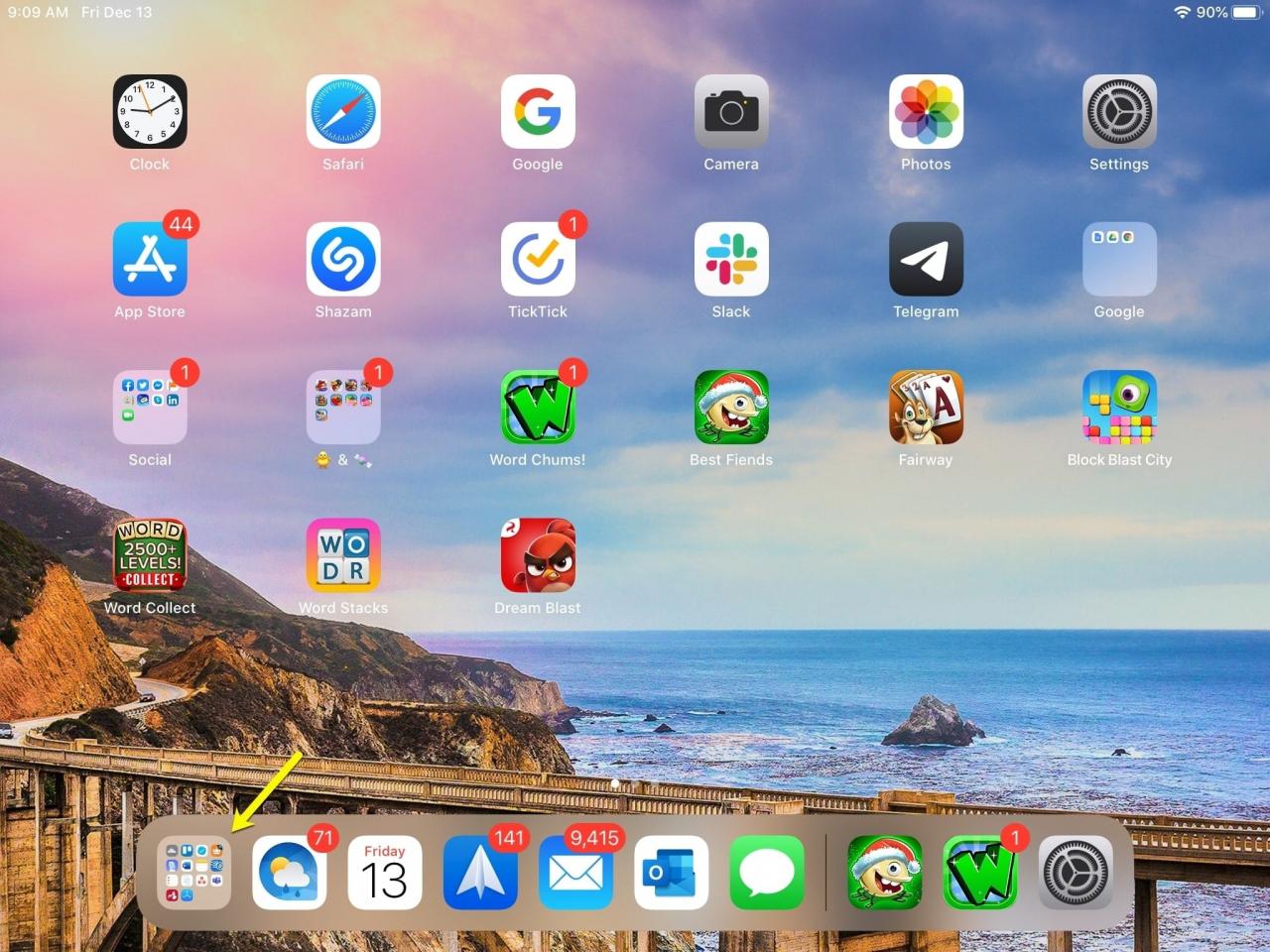Launch Outlook from the dock

[x=672, y=873]
